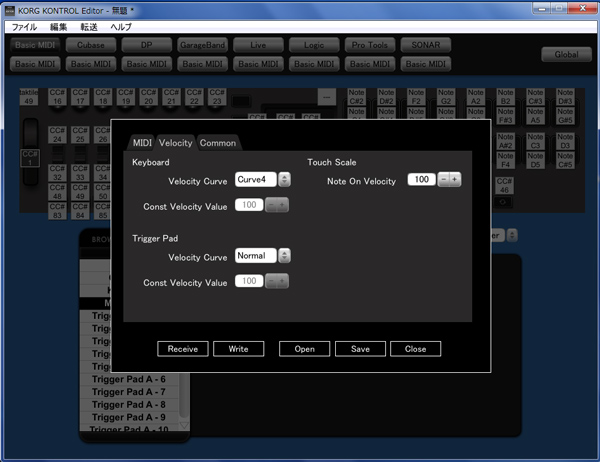Screen dimensions: 600x462
Task: Increase Note On Velocity with plus
Action: pyautogui.click(x=455, y=179)
